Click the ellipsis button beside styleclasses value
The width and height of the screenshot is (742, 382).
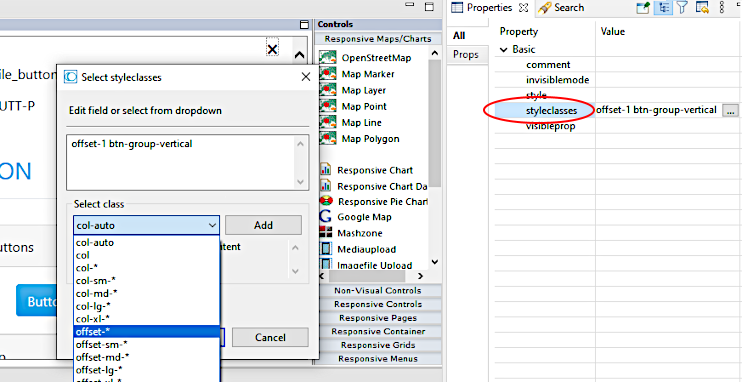[x=731, y=110]
